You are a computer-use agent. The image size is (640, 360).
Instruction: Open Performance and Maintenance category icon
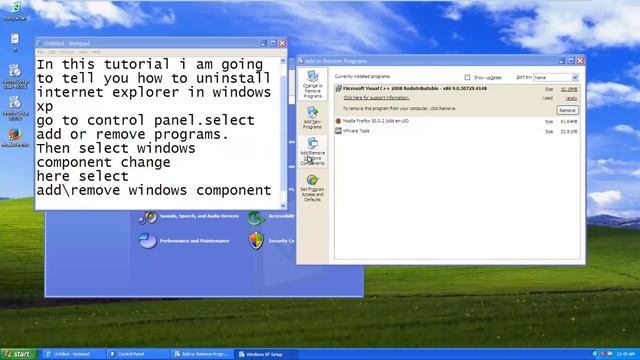point(147,240)
